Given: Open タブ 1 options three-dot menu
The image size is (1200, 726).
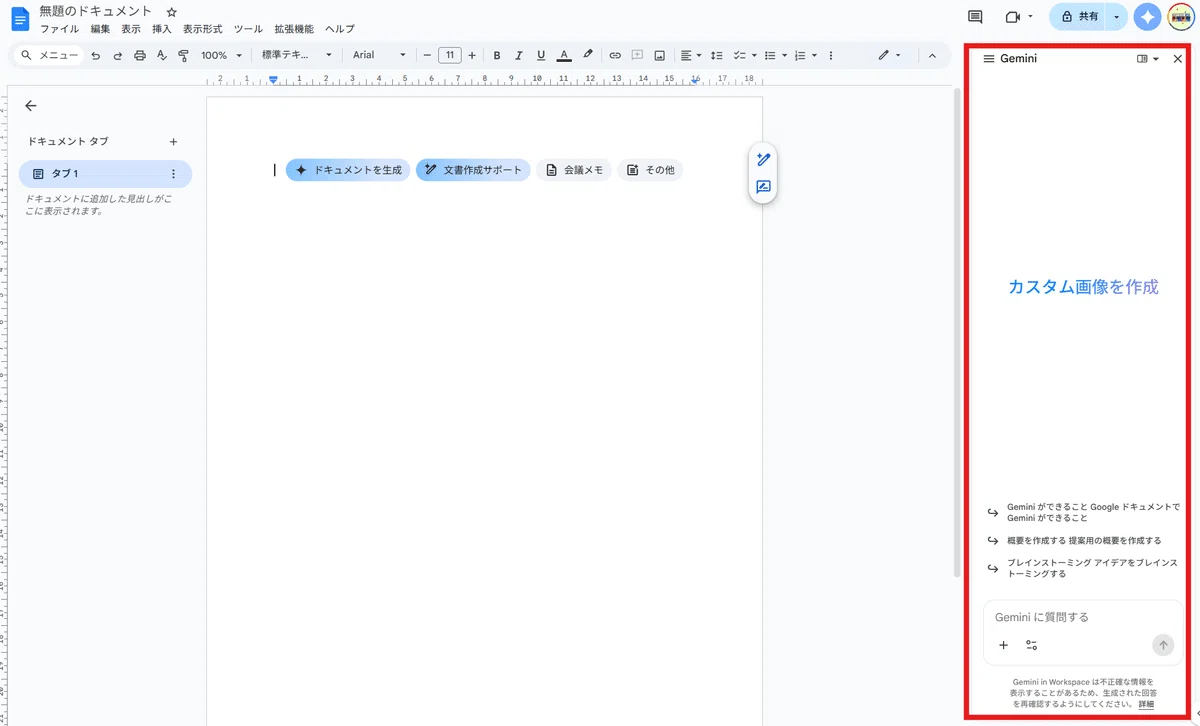Looking at the screenshot, I should 173,174.
